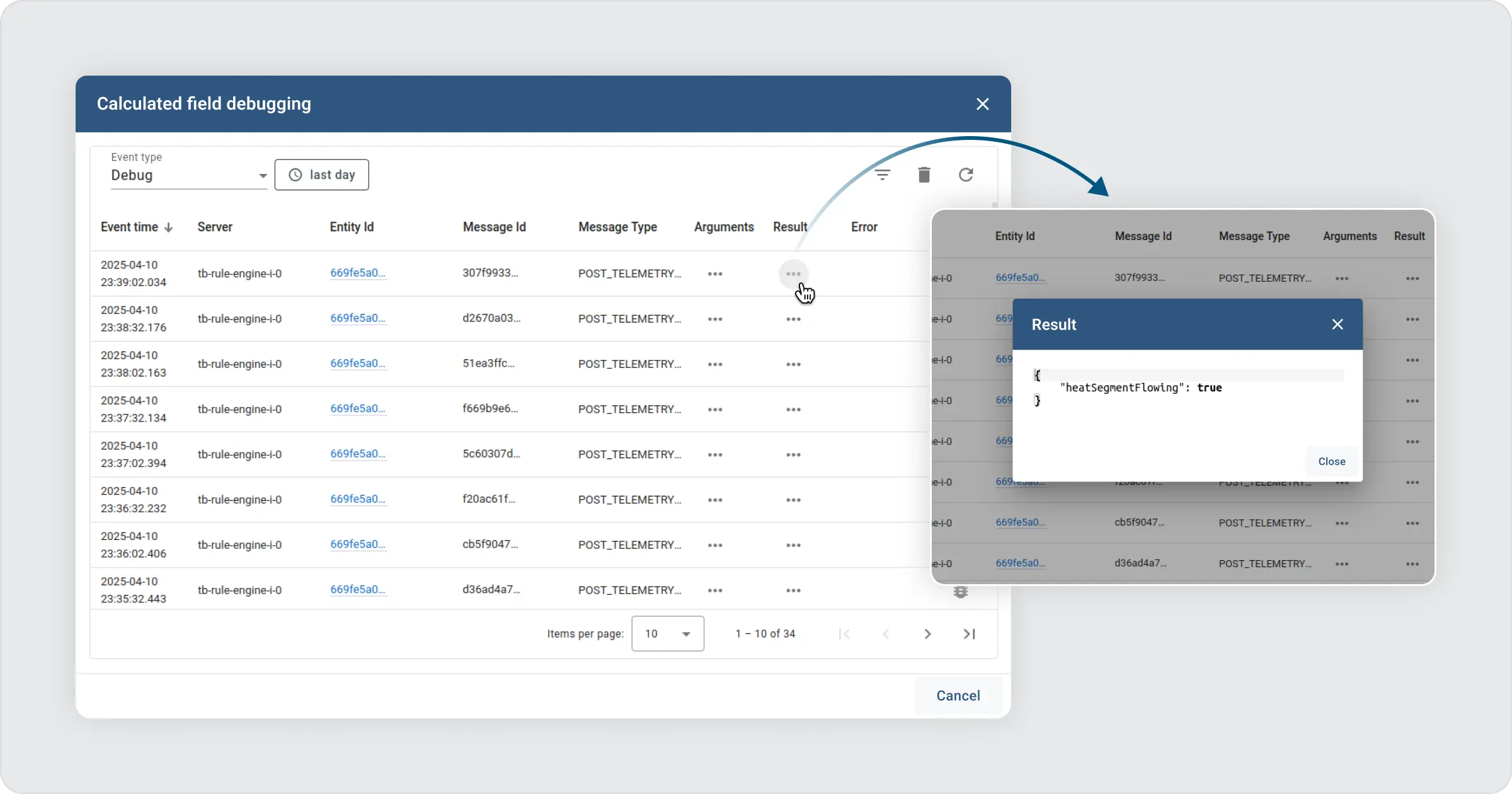
Task: Click the debug bug icon below the table
Action: pyautogui.click(x=960, y=592)
